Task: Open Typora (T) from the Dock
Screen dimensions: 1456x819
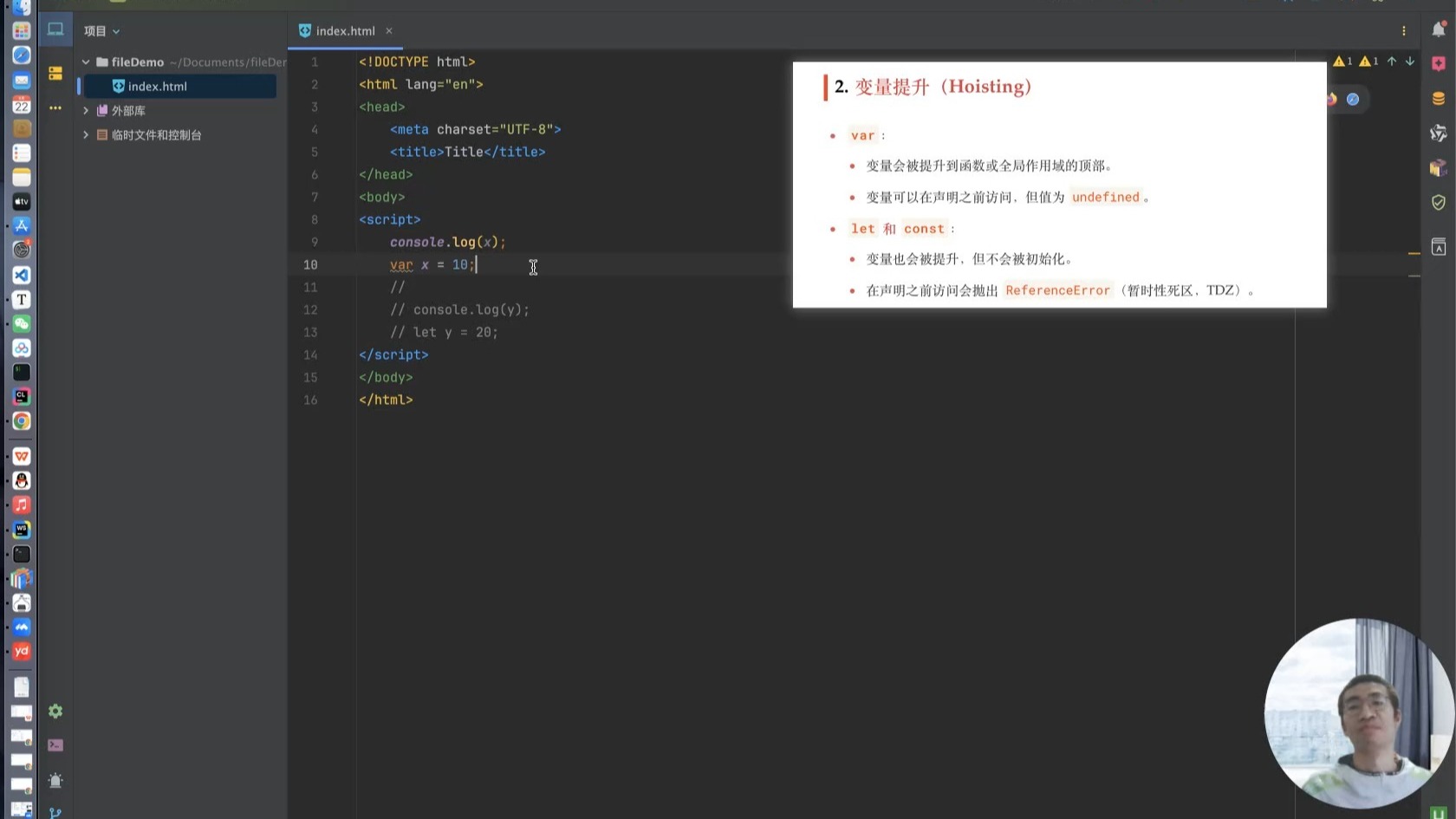Action: [22, 299]
